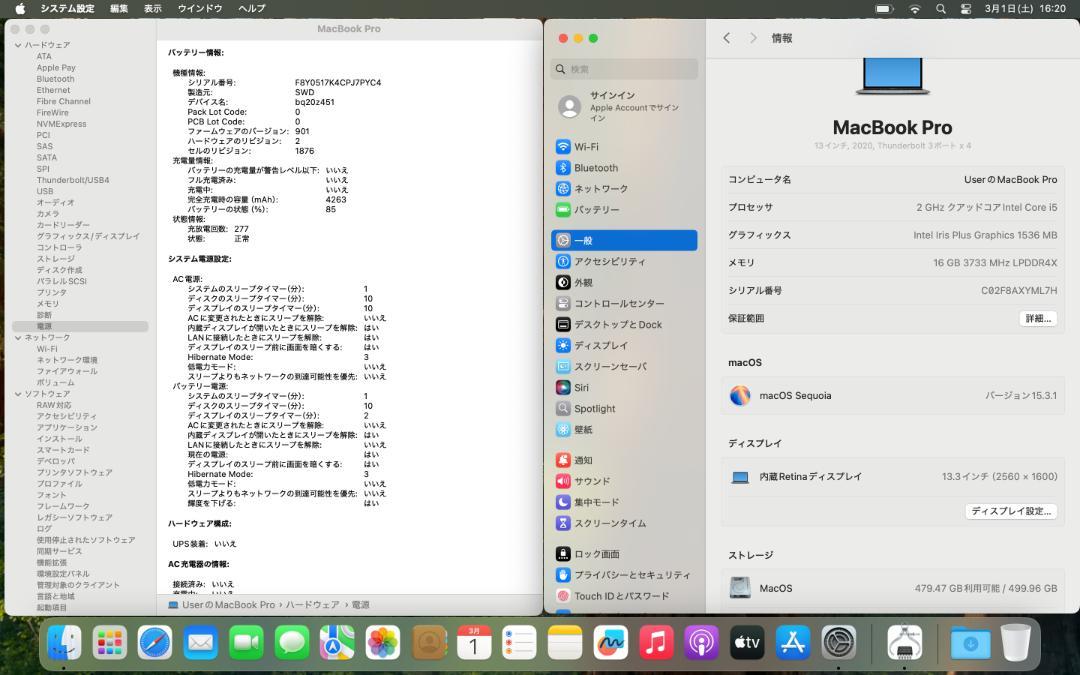Click 詳細... button for warranty coverage
This screenshot has width=1080, height=675.
(x=1037, y=319)
